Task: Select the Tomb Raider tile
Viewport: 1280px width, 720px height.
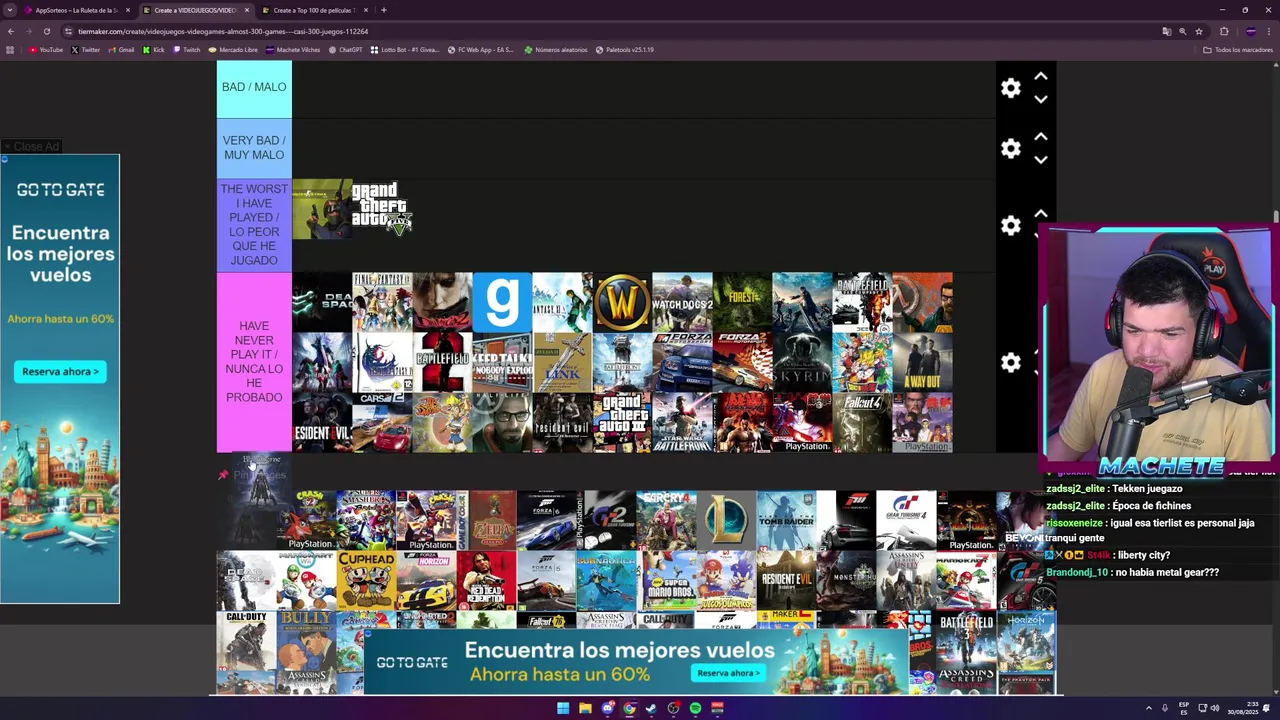Action: 786,520
